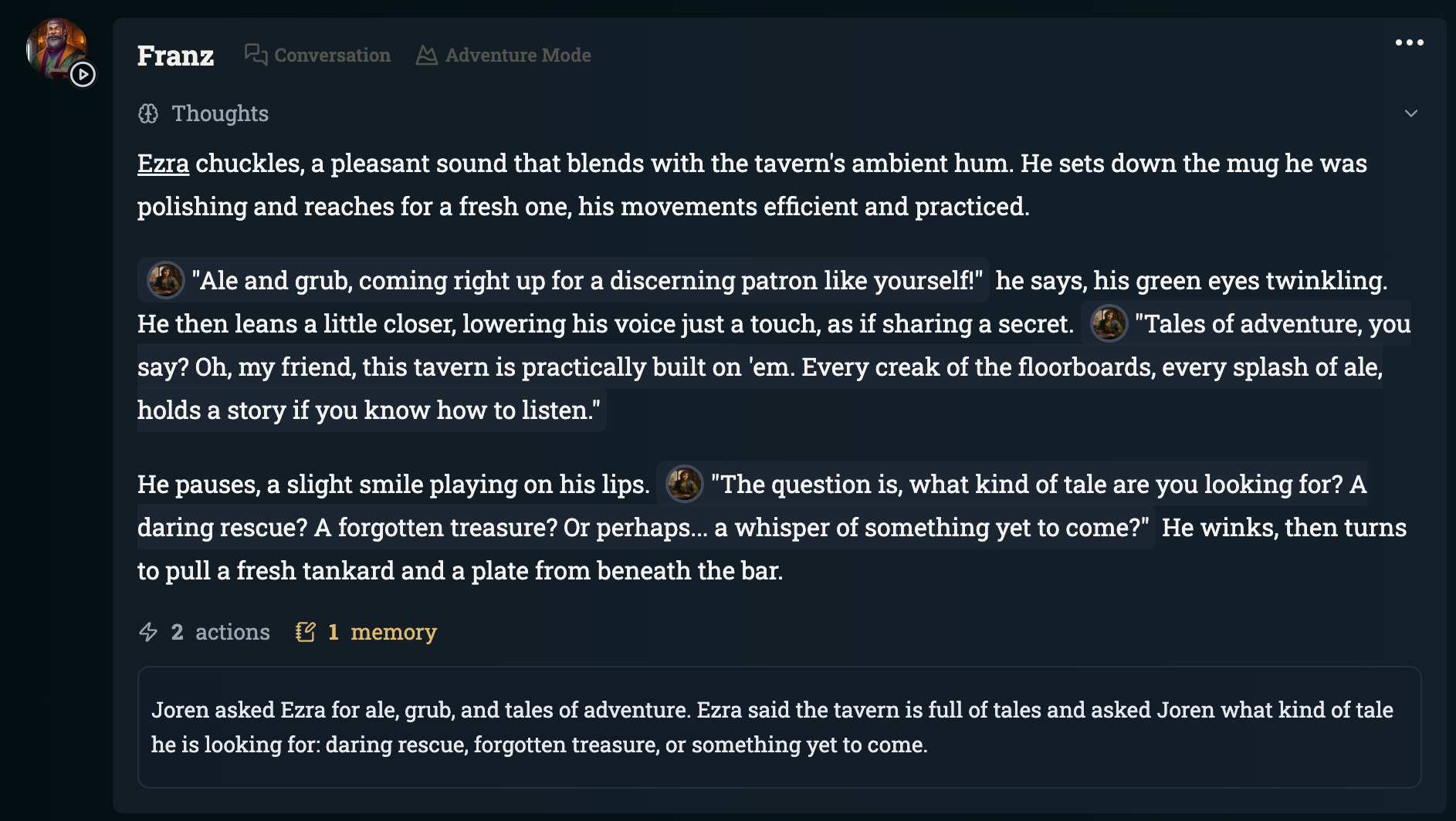
Task: Click Ezra's avatar beside "Tales of adventure" quote
Action: pyautogui.click(x=1109, y=323)
